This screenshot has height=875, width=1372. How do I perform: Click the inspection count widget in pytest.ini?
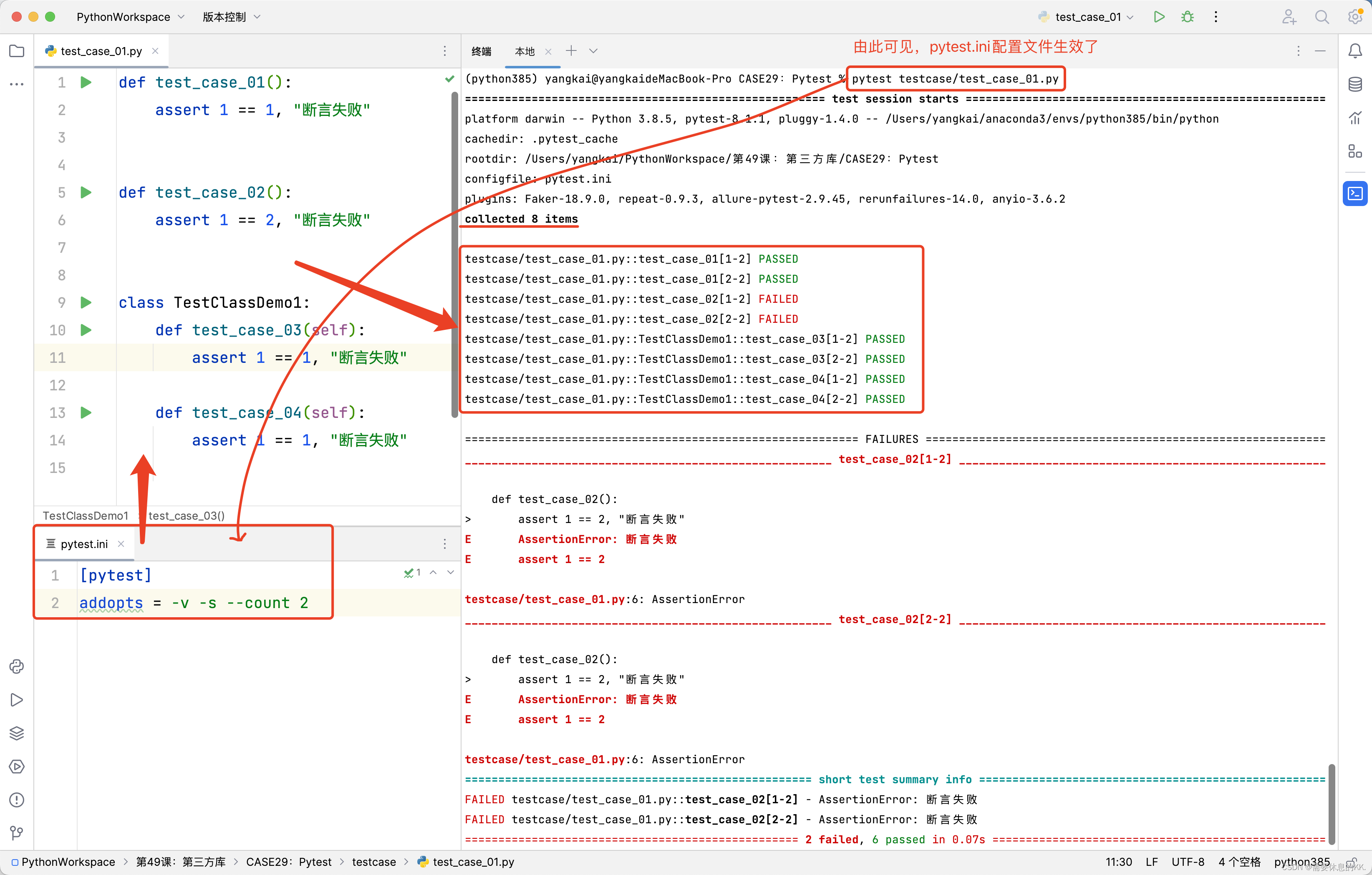point(412,573)
